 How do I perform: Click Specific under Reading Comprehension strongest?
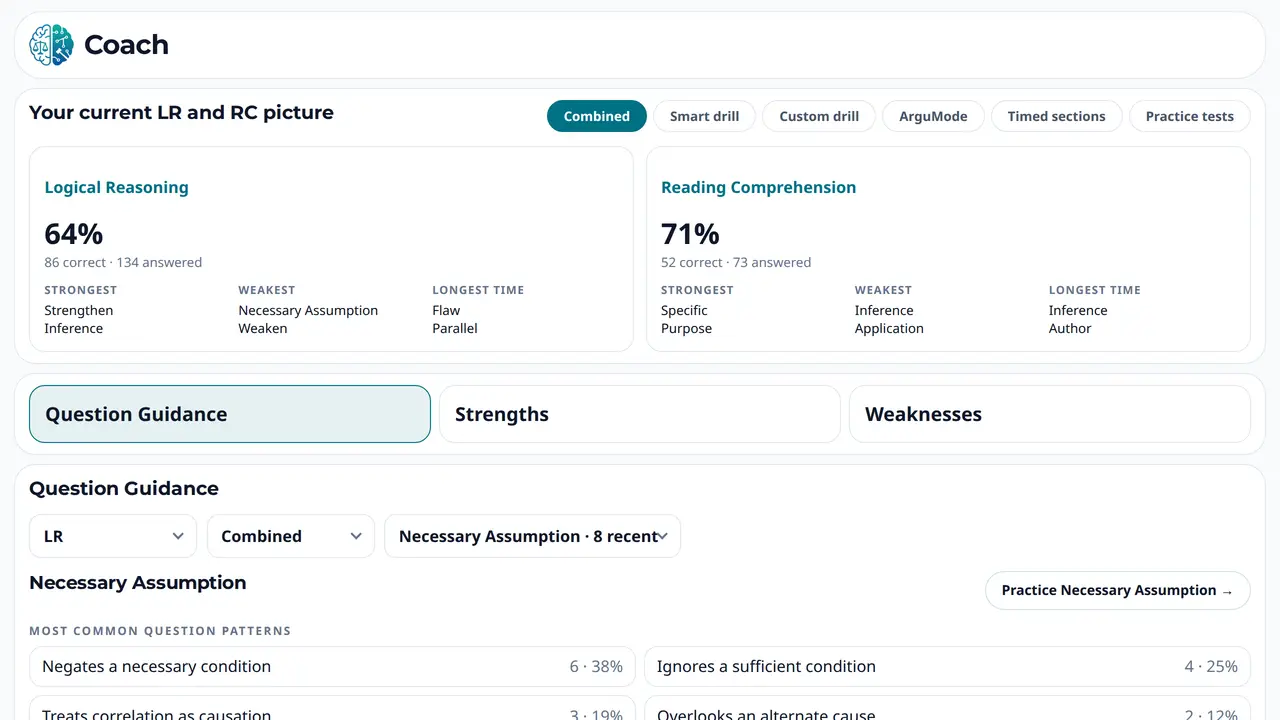click(x=684, y=310)
